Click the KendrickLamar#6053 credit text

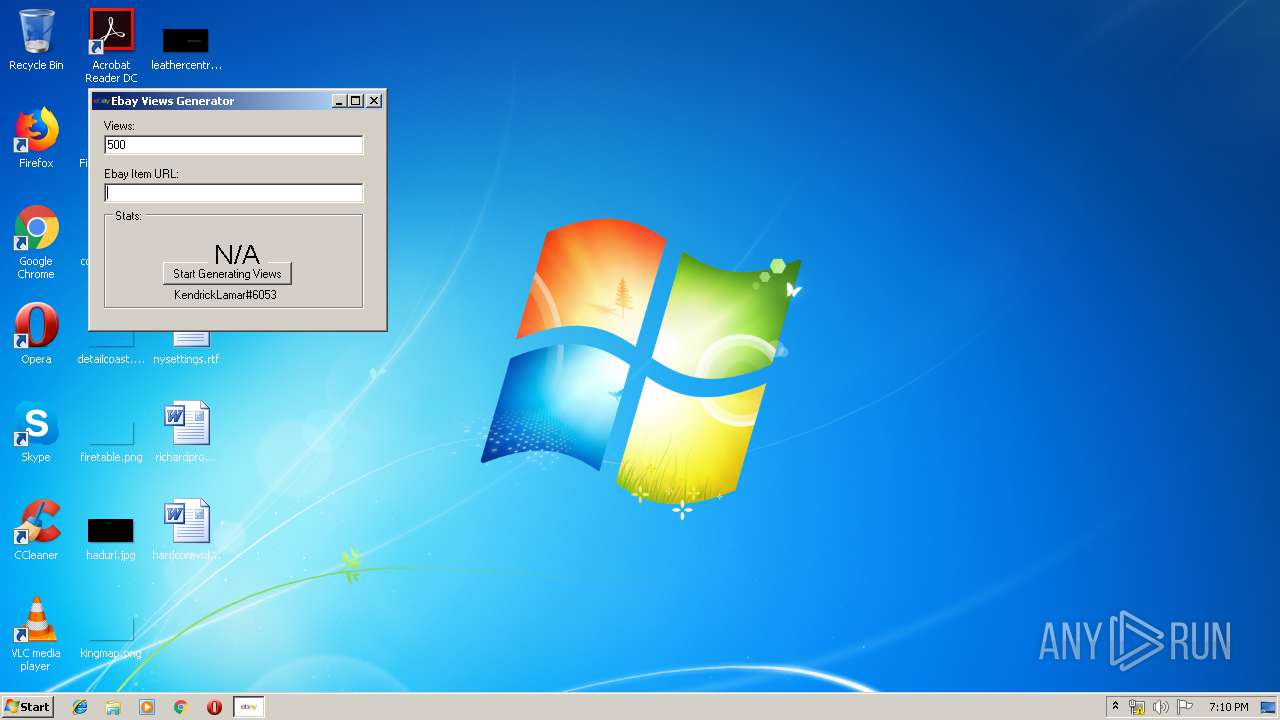pos(225,295)
